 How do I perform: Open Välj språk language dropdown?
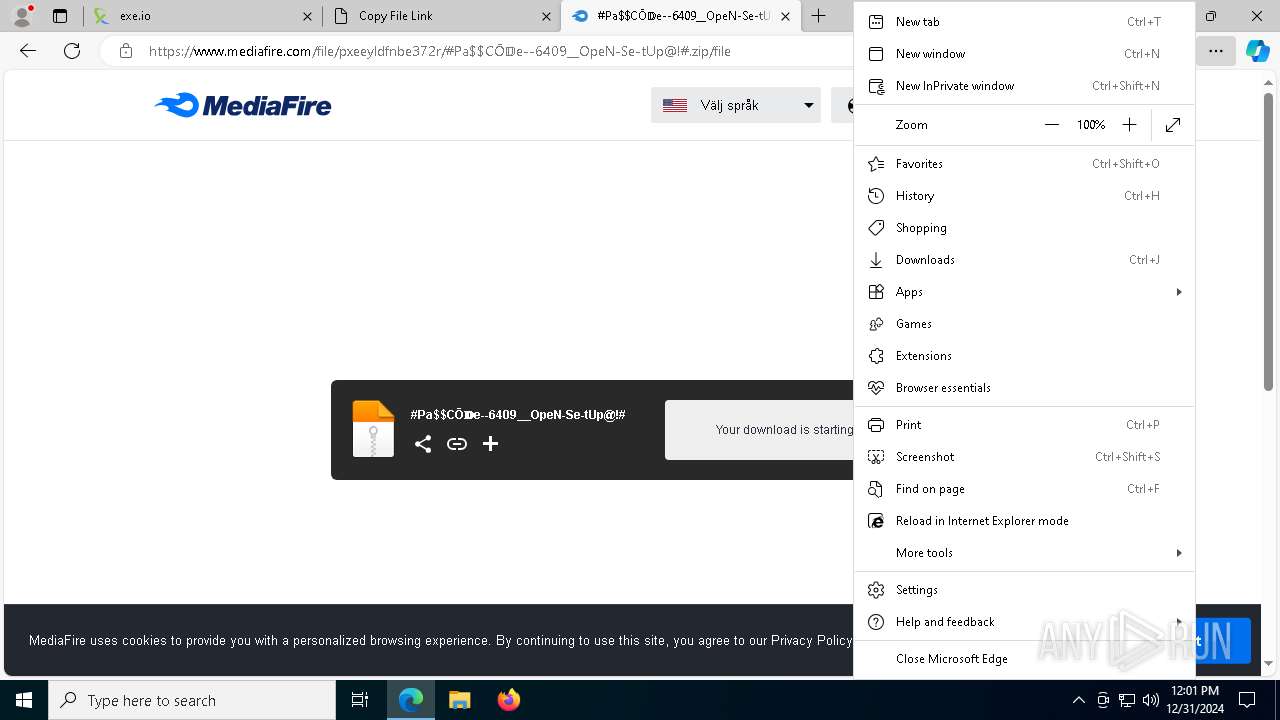[x=736, y=105]
